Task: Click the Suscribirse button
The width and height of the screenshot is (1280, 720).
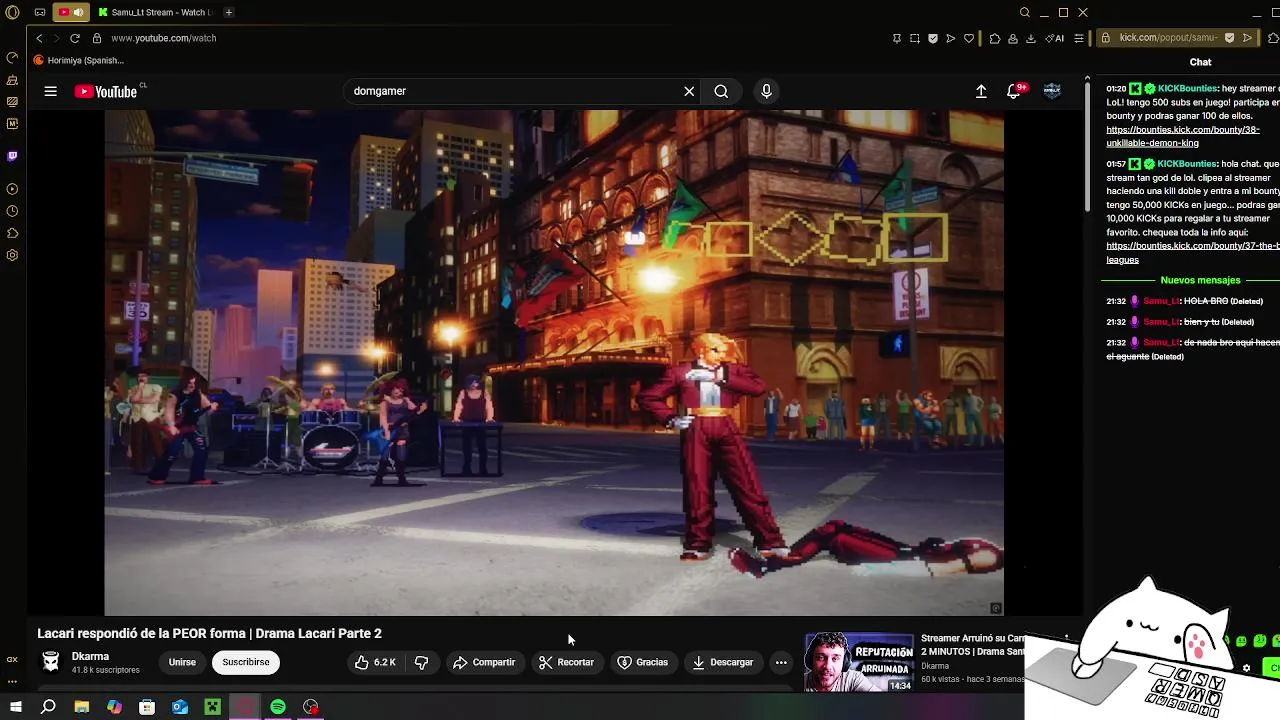Action: click(x=246, y=662)
